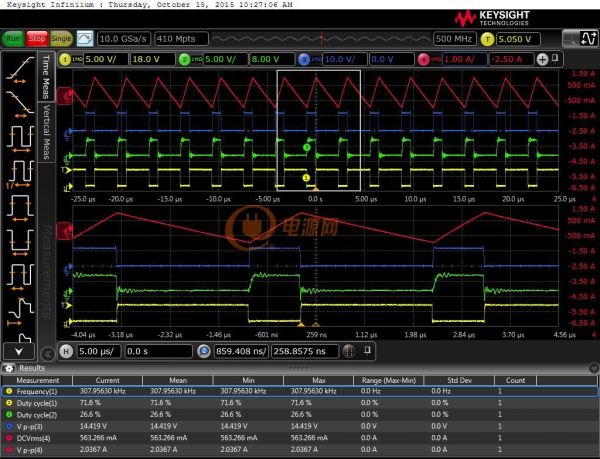This screenshot has height=459, width=600.
Task: Select V p-p(3) results row
Action: pyautogui.click(x=299, y=426)
